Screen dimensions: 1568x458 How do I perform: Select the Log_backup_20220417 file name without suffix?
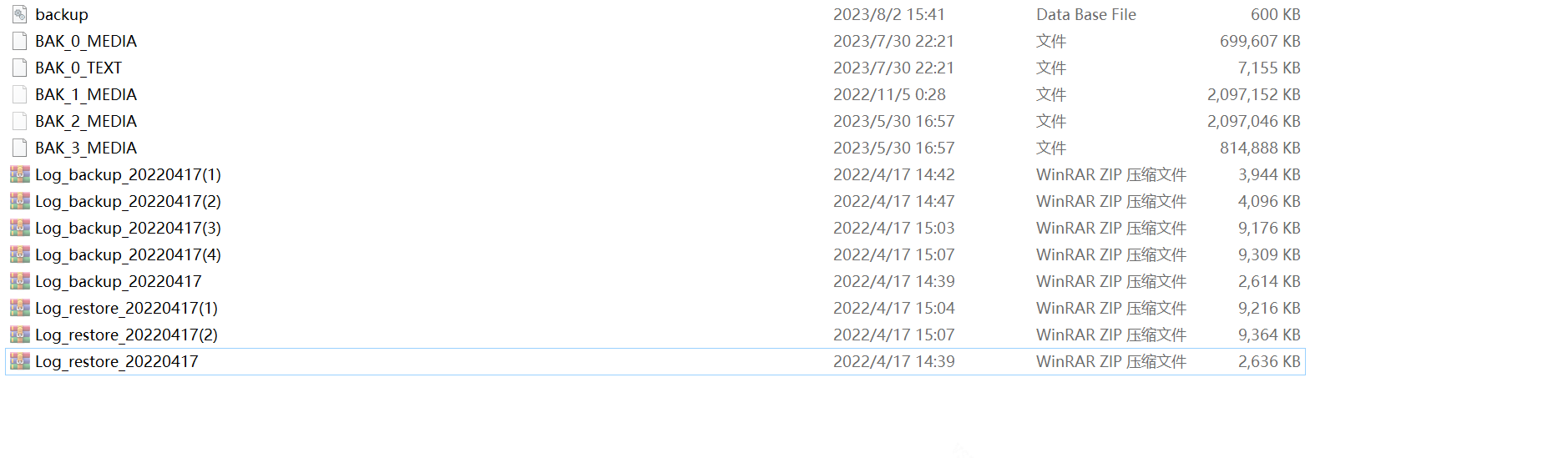pos(118,281)
